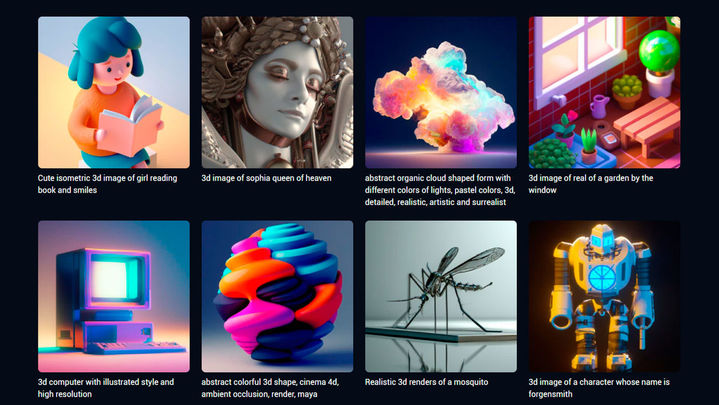Click caption '3d image of real of a garden'
719x405 pixels.
591,184
